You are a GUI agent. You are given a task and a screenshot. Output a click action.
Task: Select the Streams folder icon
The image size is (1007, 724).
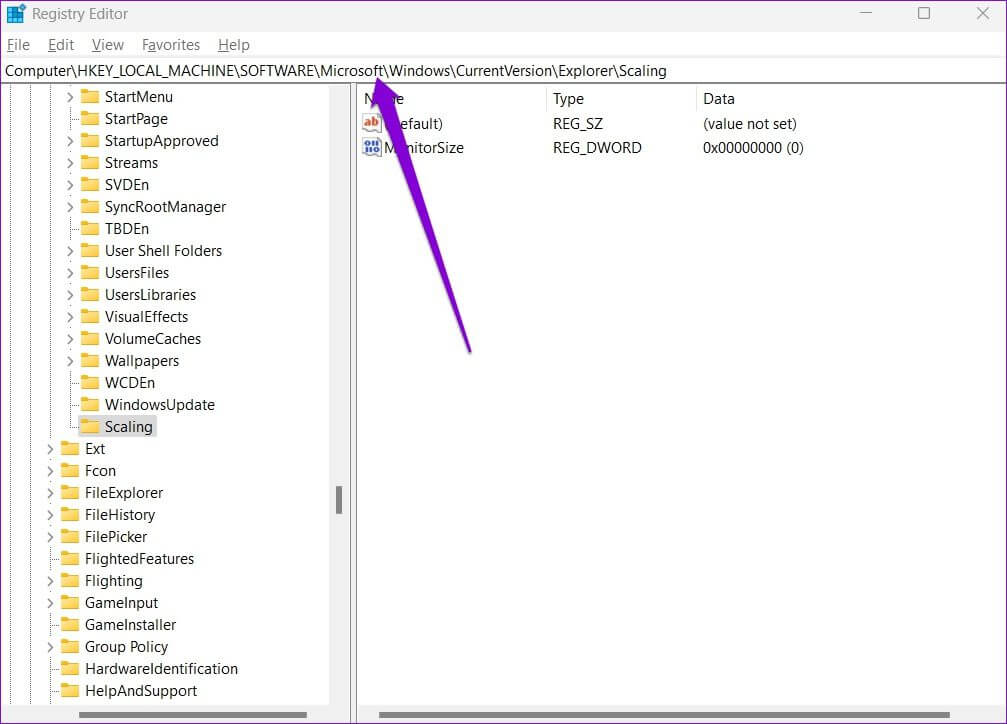point(90,163)
